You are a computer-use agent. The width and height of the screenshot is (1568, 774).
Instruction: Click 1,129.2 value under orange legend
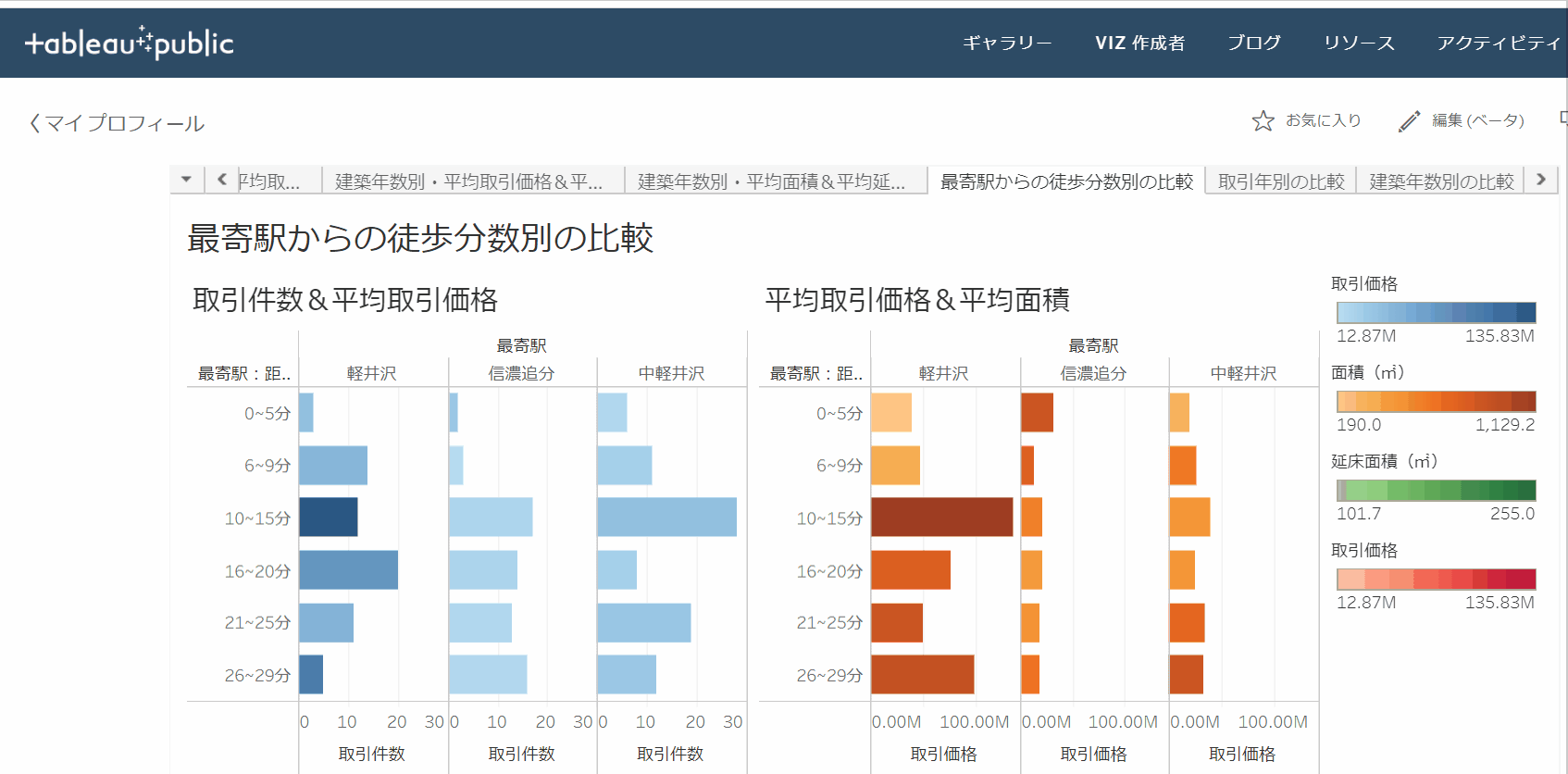point(1505,425)
